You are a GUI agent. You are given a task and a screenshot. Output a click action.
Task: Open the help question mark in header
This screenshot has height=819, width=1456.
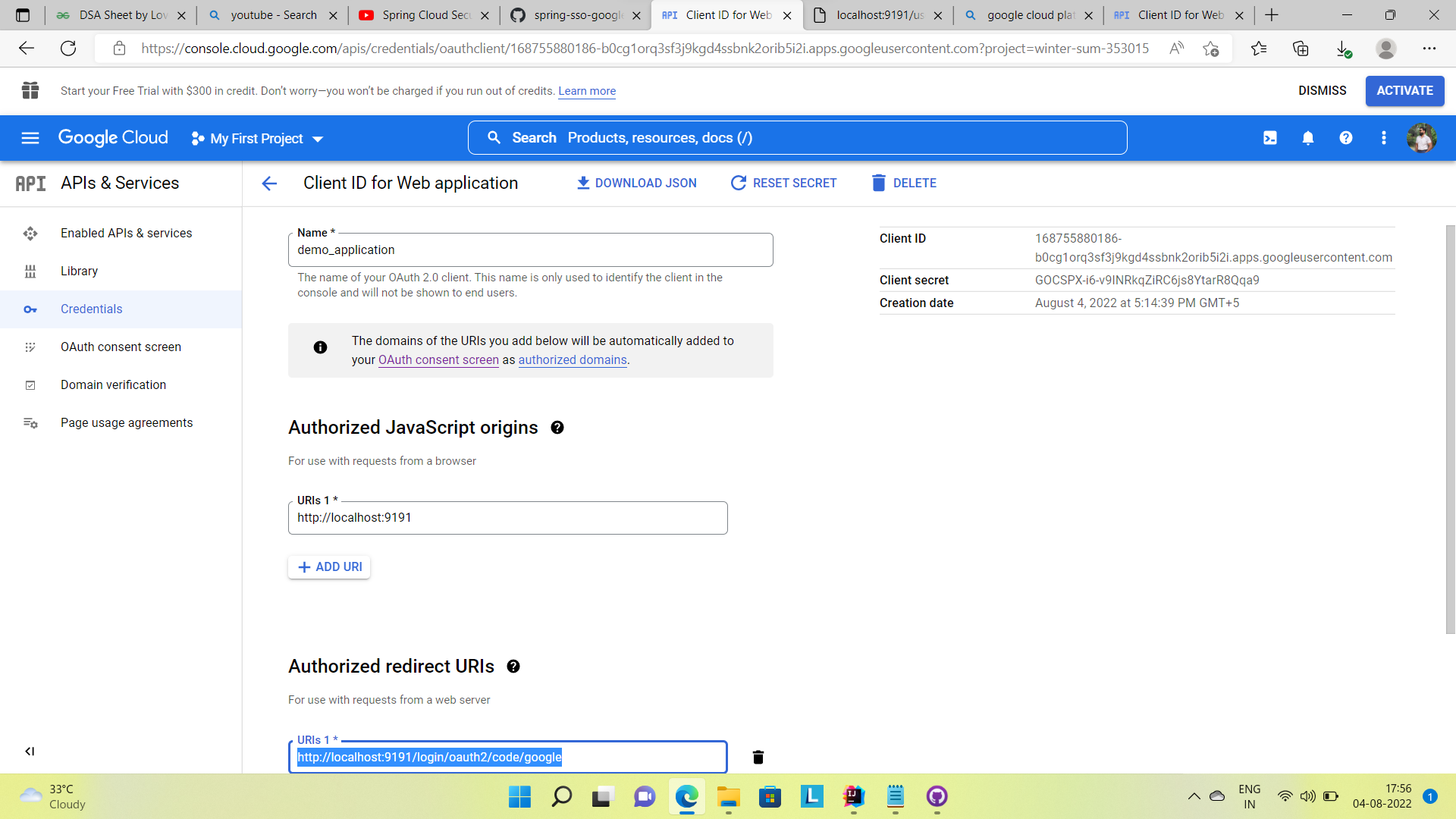(1346, 138)
